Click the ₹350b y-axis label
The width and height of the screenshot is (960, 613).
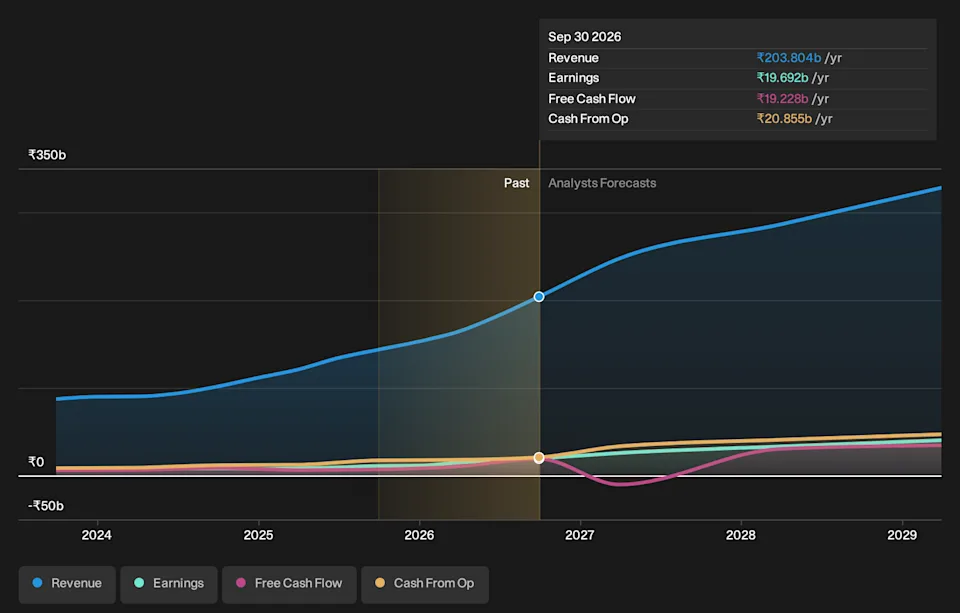tap(47, 155)
